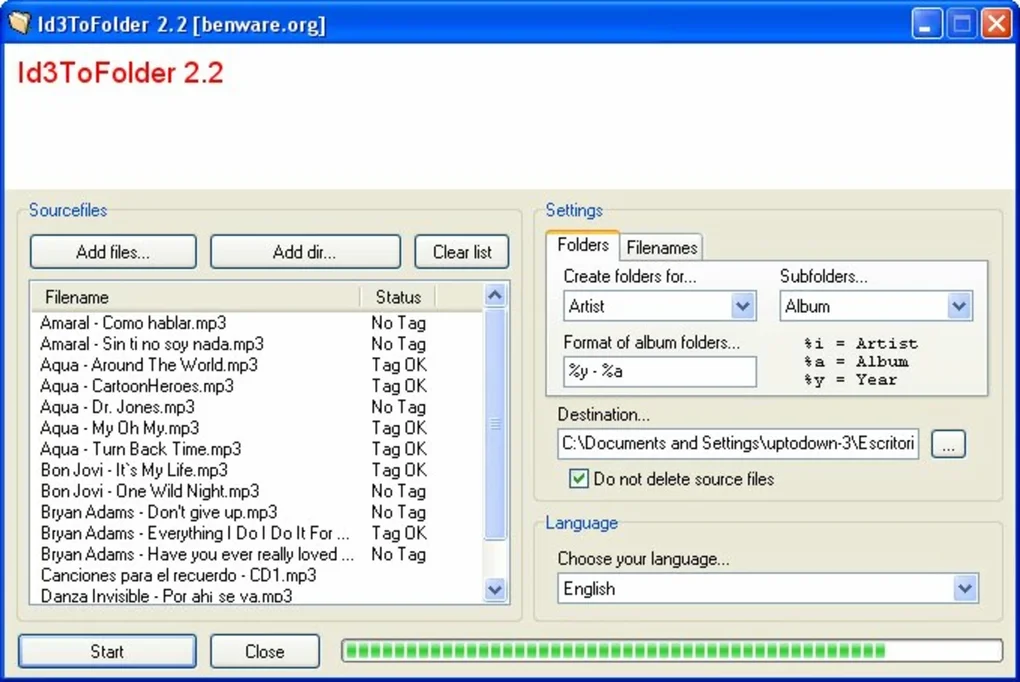Viewport: 1020px width, 682px height.
Task: Close the Id3ToFolder window with X
Action: pos(997,24)
